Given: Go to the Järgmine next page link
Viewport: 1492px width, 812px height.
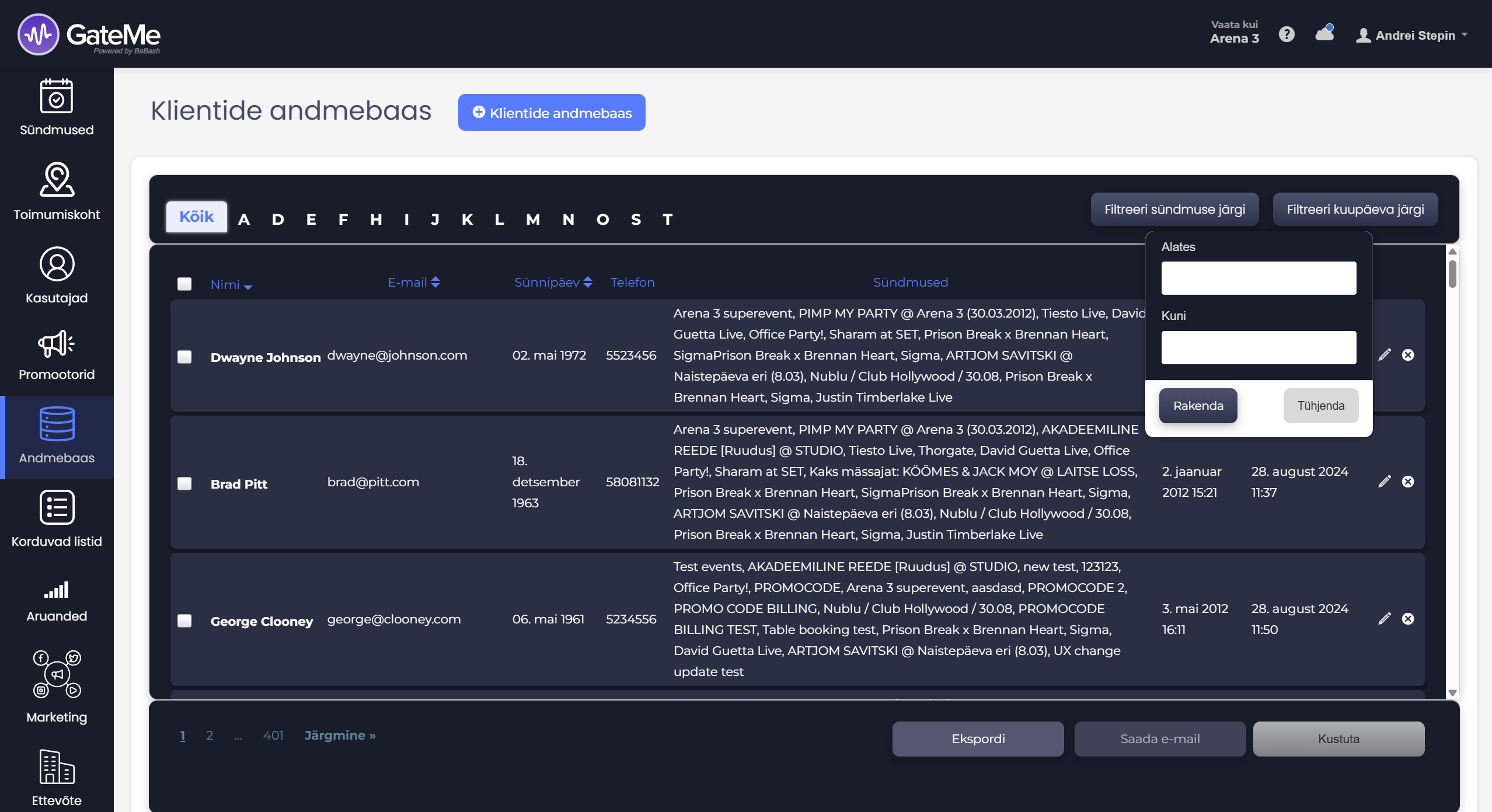Looking at the screenshot, I should (340, 736).
